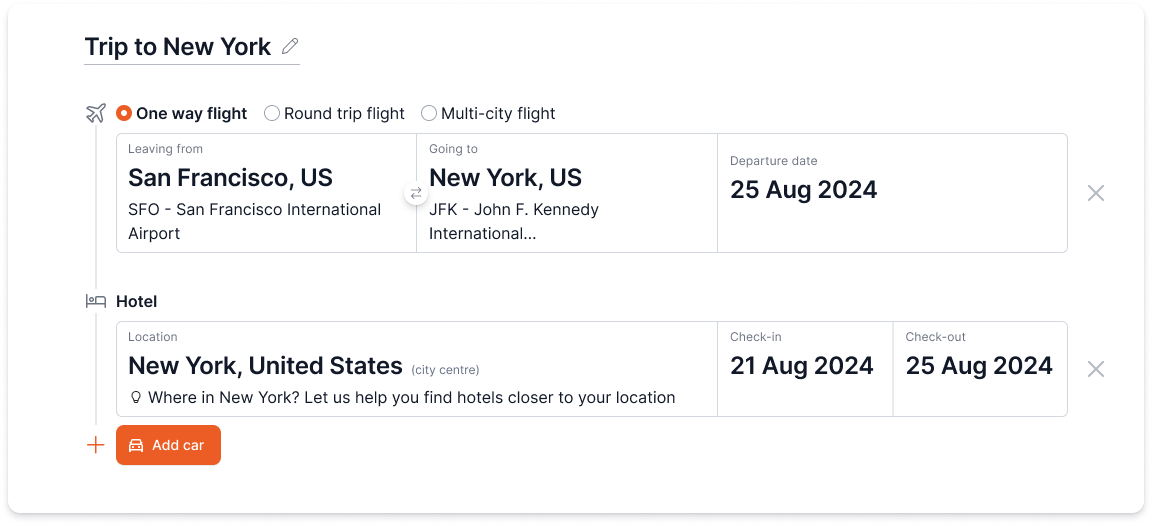1152x526 pixels.
Task: Click the pencil edit icon beside trip title
Action: tap(290, 46)
